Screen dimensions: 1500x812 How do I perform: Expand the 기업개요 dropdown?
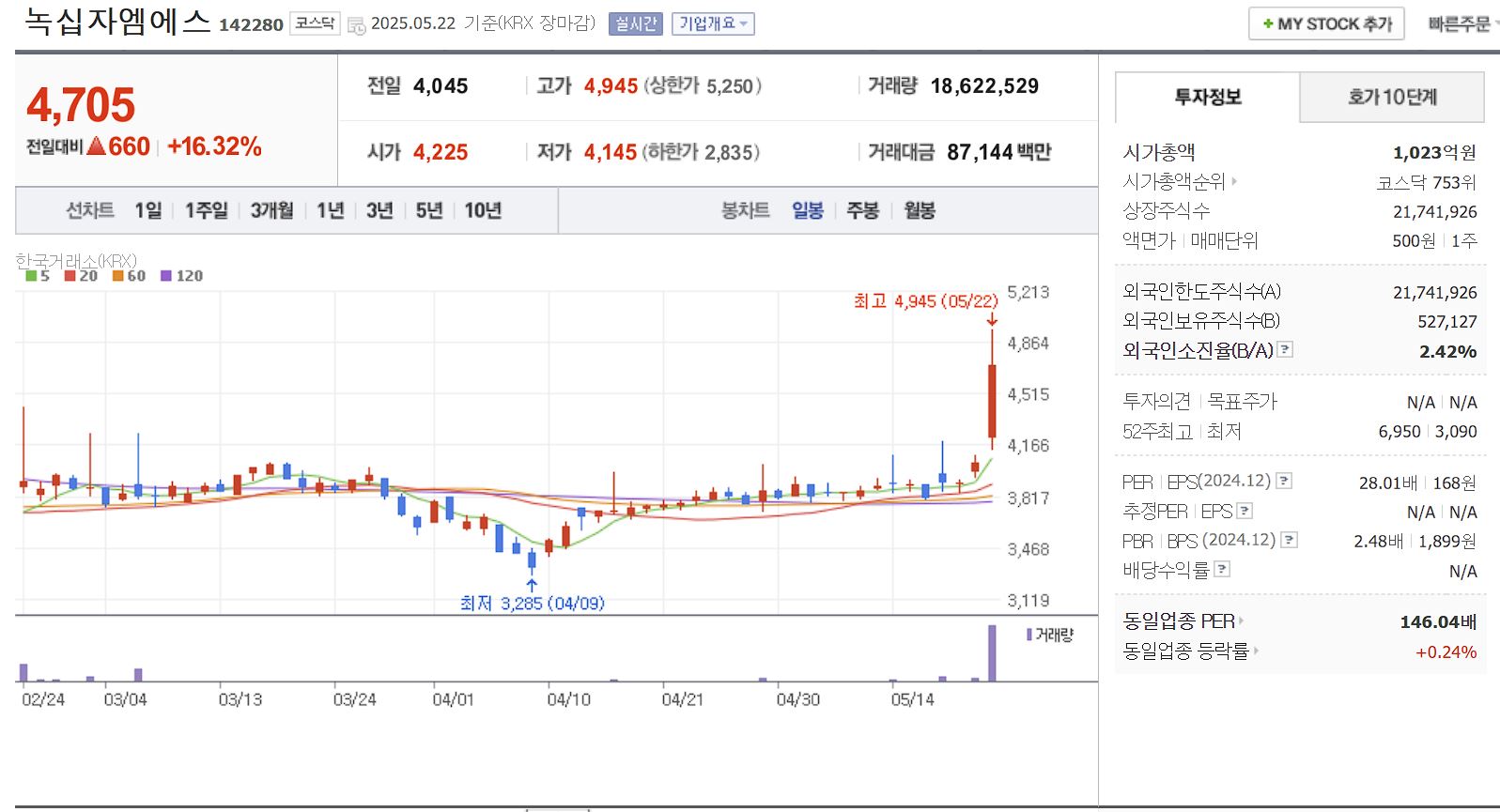click(x=713, y=23)
